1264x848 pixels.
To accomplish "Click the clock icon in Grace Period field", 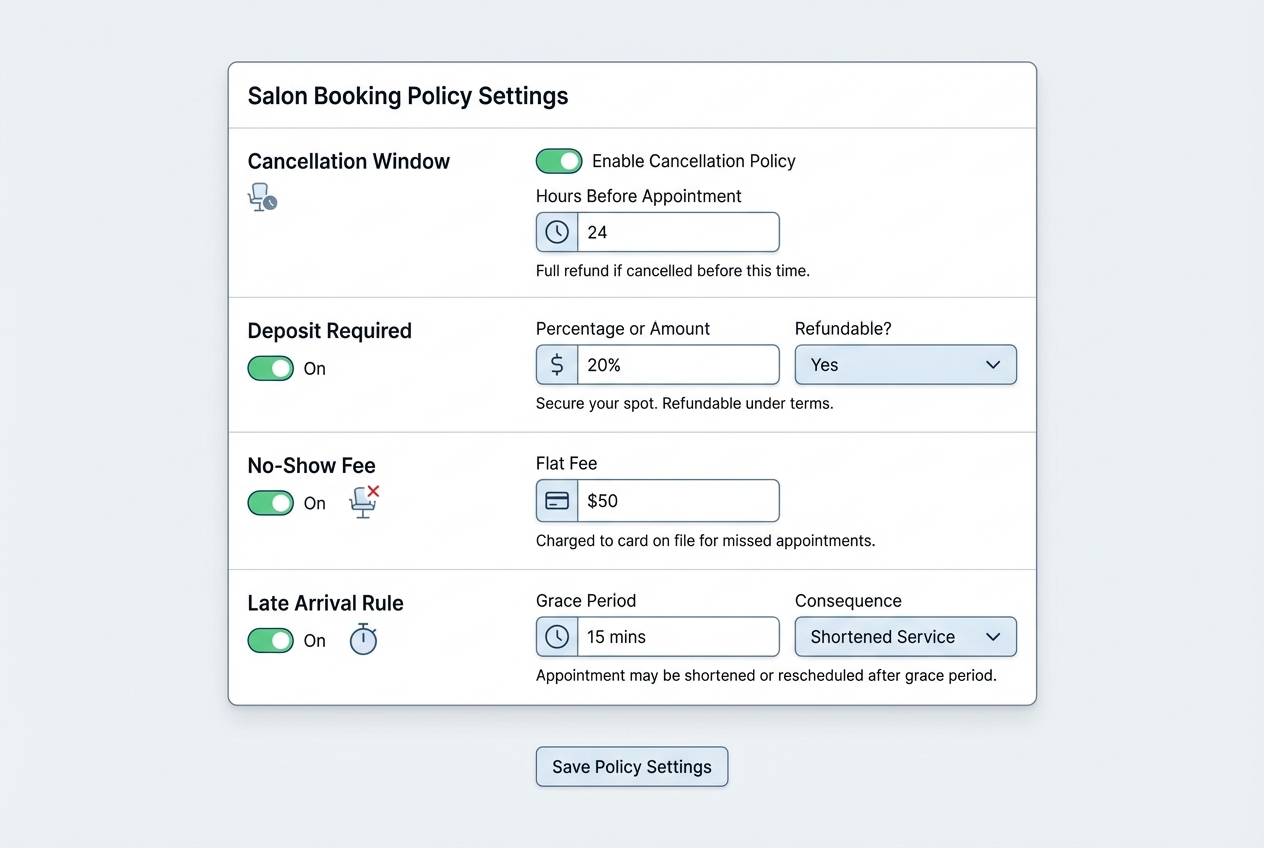I will coord(556,636).
